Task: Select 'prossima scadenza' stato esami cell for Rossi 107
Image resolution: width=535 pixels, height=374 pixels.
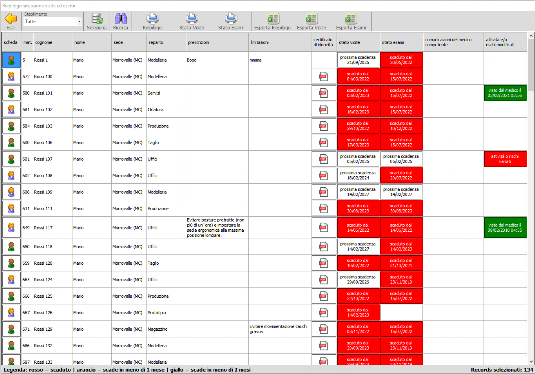Action: [401, 159]
